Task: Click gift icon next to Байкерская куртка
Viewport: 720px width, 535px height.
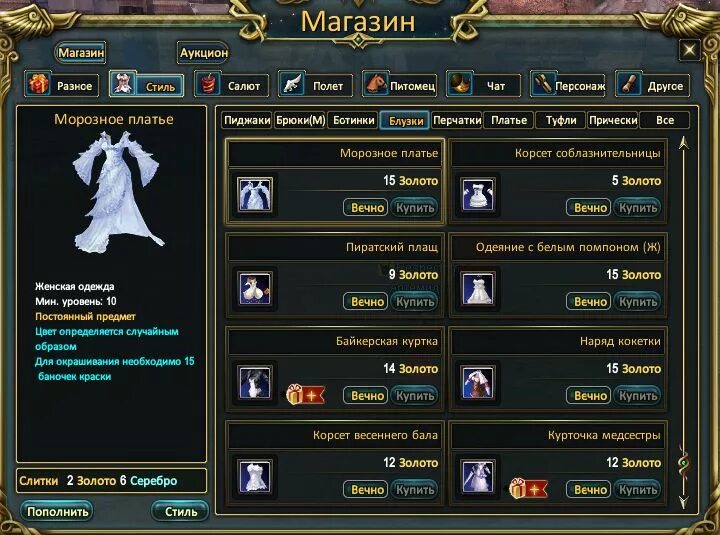Action: click(x=305, y=394)
